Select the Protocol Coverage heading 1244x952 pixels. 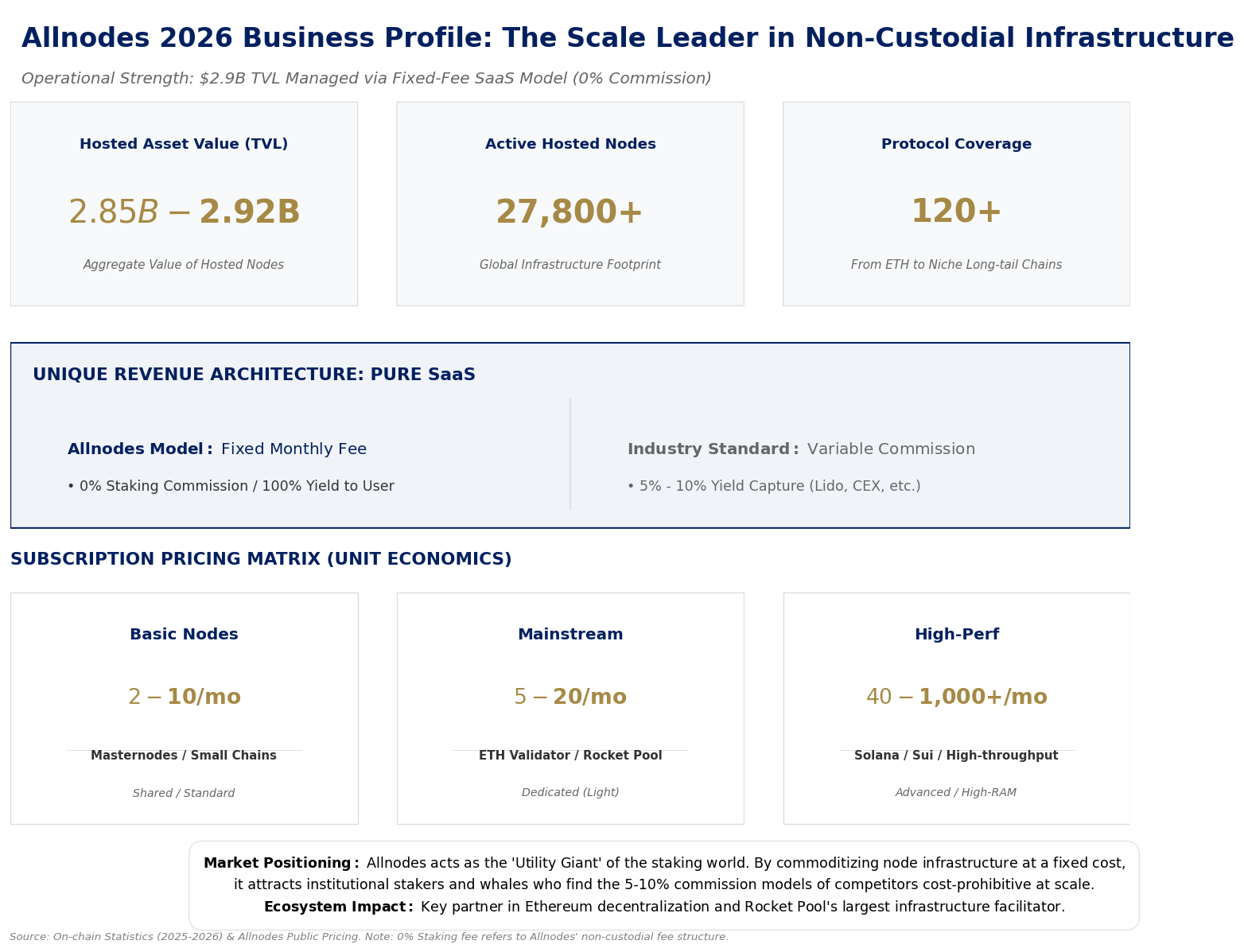[956, 144]
